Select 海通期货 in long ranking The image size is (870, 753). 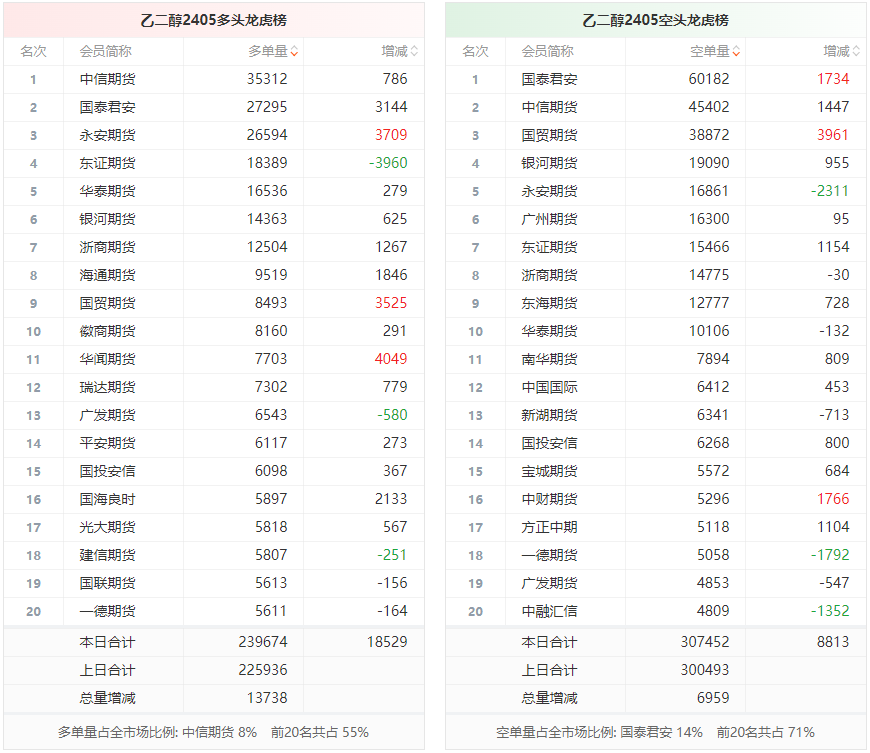[107, 275]
